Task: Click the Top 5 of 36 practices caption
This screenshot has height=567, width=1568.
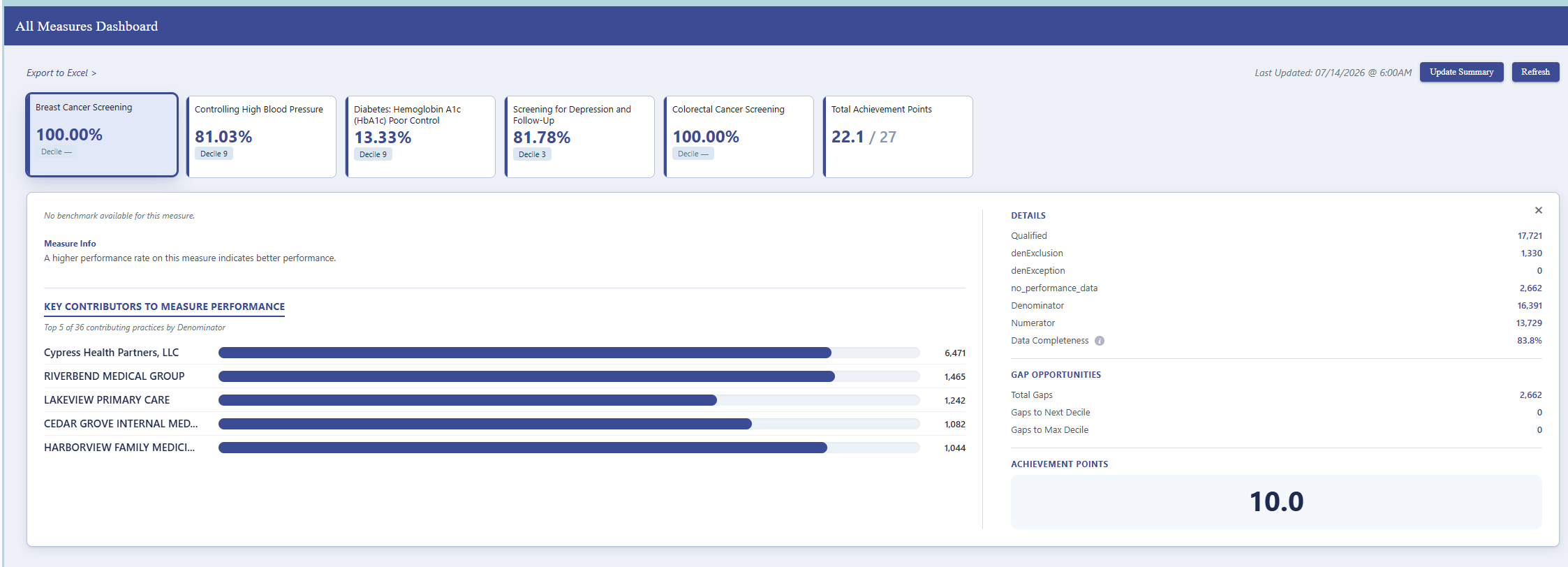Action: click(135, 327)
